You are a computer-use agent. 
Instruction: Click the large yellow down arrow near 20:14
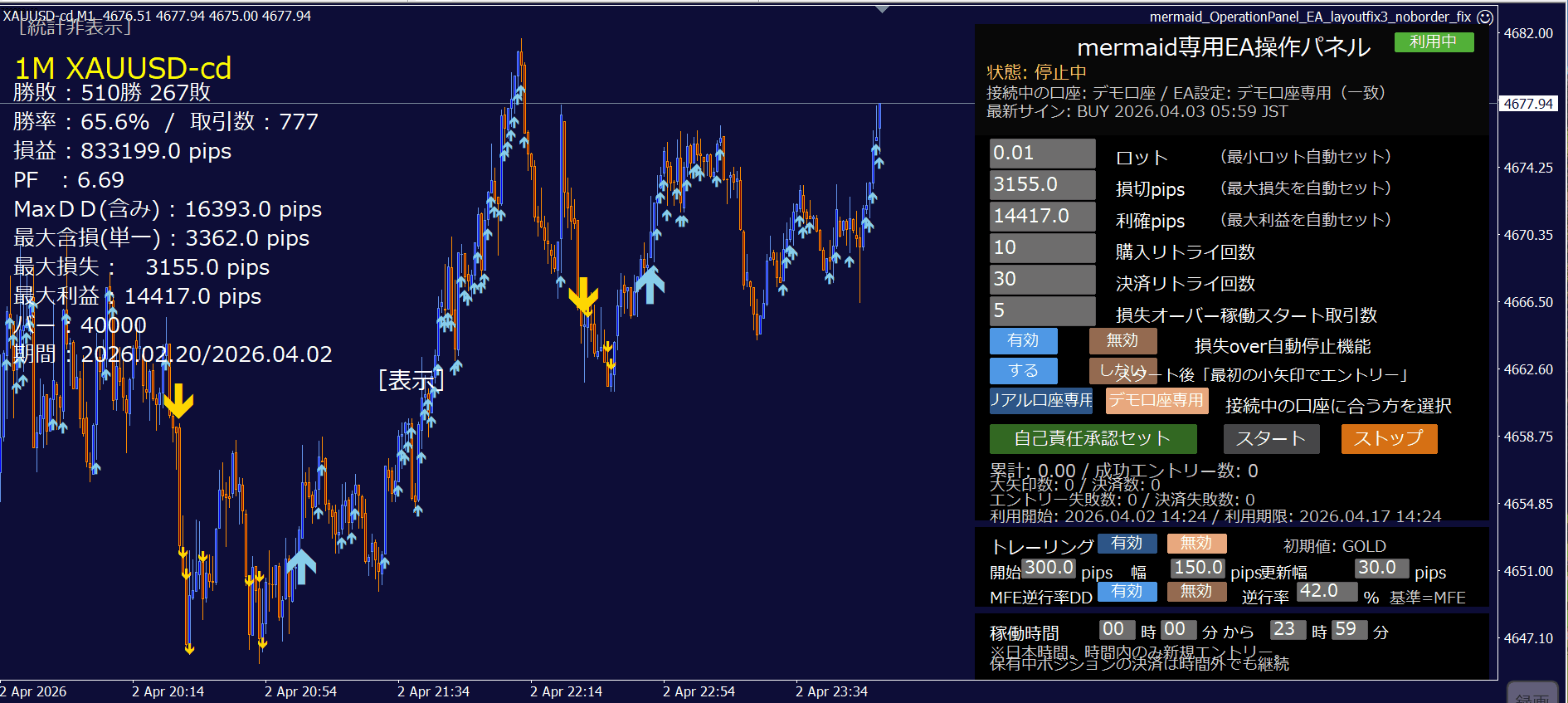178,401
